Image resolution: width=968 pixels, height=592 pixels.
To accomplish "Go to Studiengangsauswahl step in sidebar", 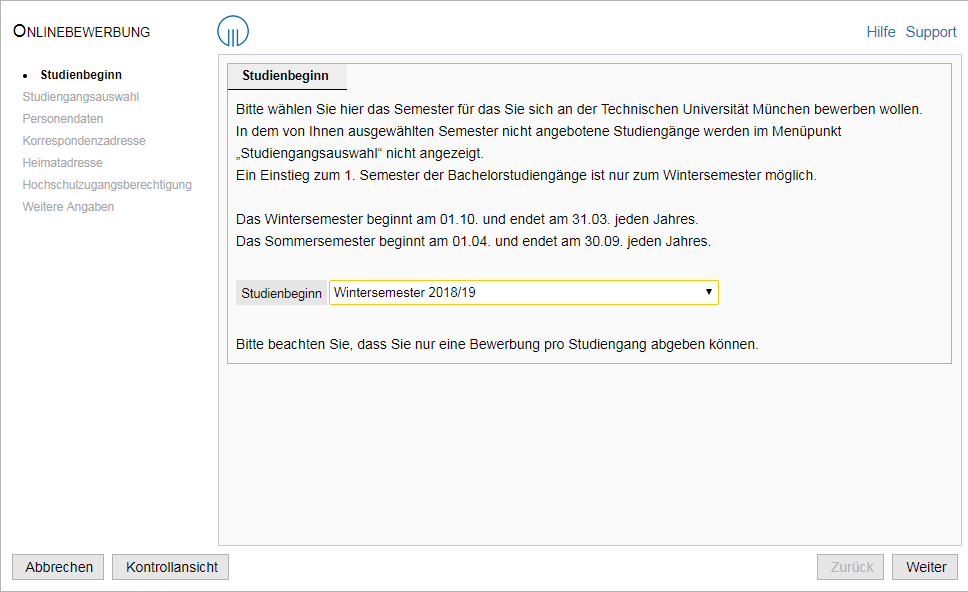I will [80, 97].
